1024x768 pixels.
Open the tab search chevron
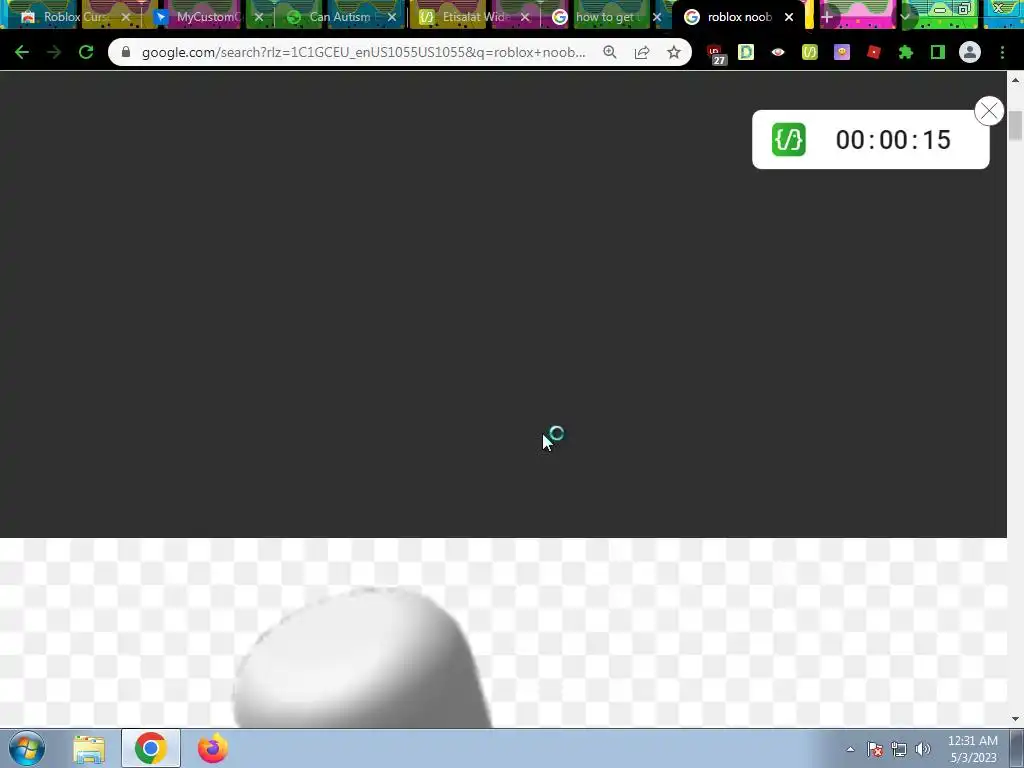pyautogui.click(x=905, y=17)
